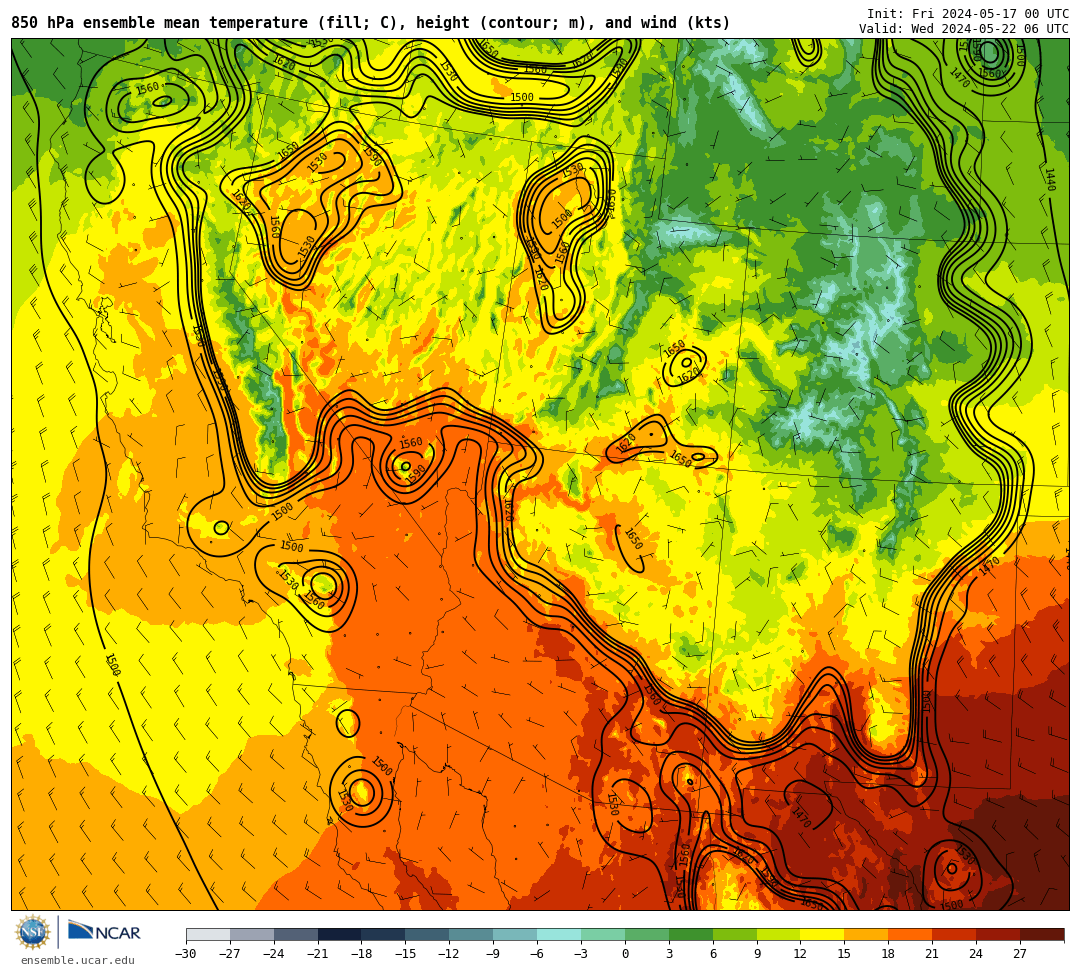The width and height of the screenshot is (1080, 973).
Task: Click the NSF circular logo
Action: pos(33,933)
